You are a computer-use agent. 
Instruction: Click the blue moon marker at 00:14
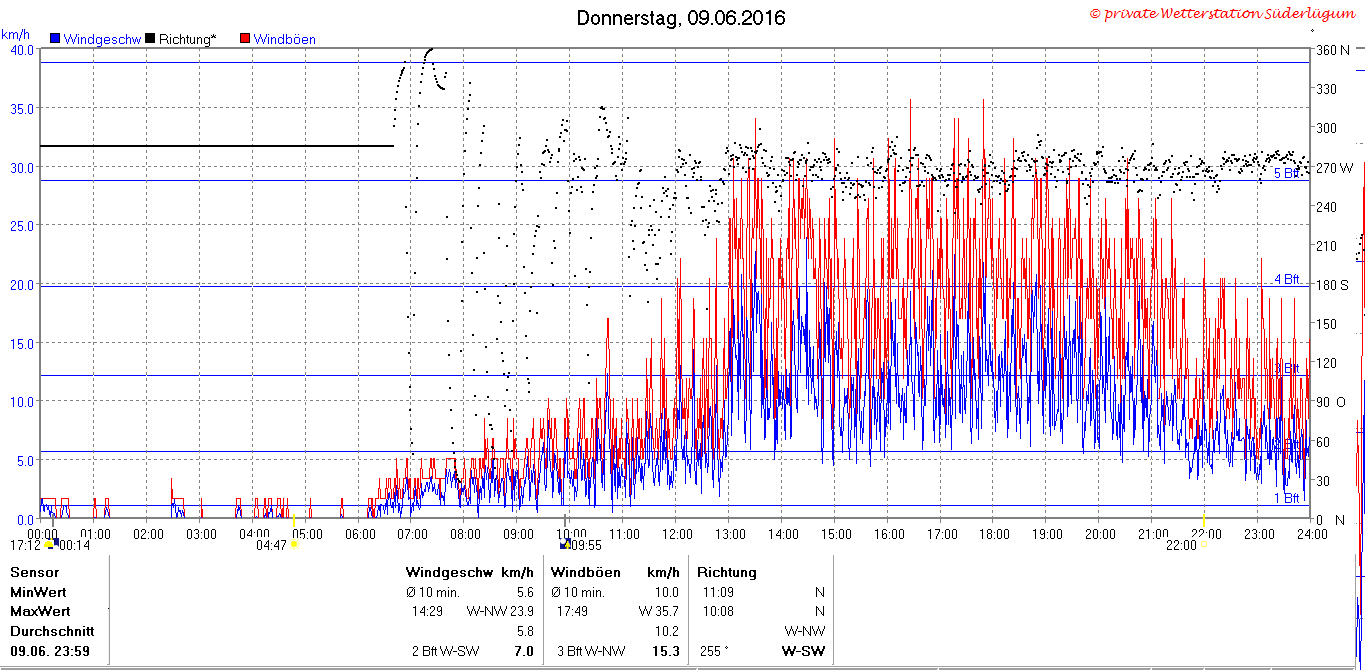click(55, 541)
